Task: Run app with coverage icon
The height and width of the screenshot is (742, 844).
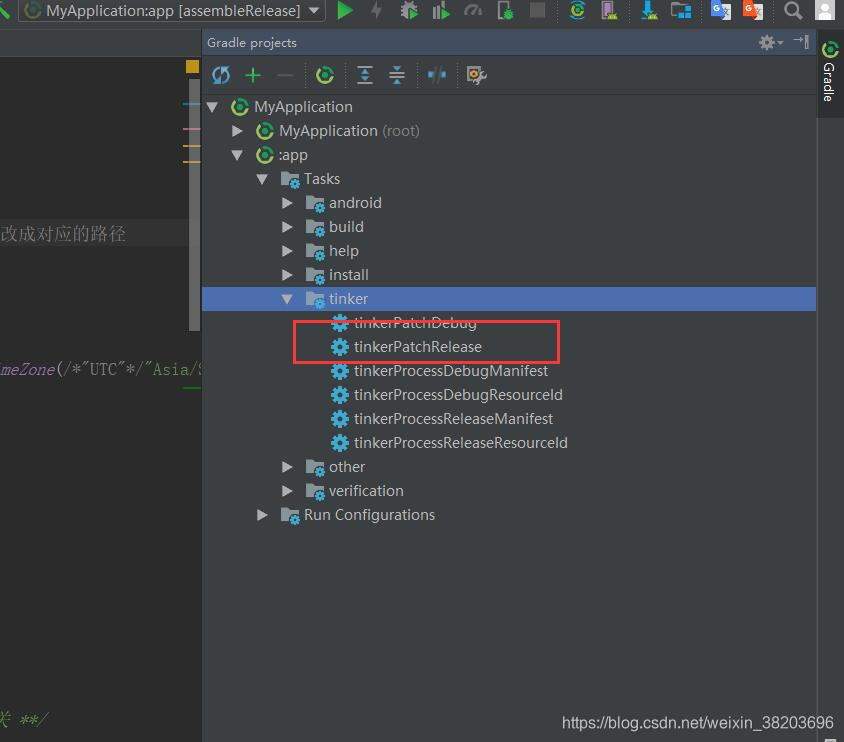Action: click(x=441, y=10)
